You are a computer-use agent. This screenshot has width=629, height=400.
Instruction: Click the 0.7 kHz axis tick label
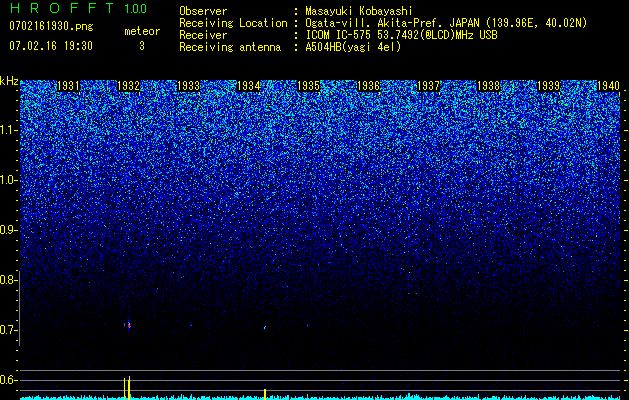[8, 330]
